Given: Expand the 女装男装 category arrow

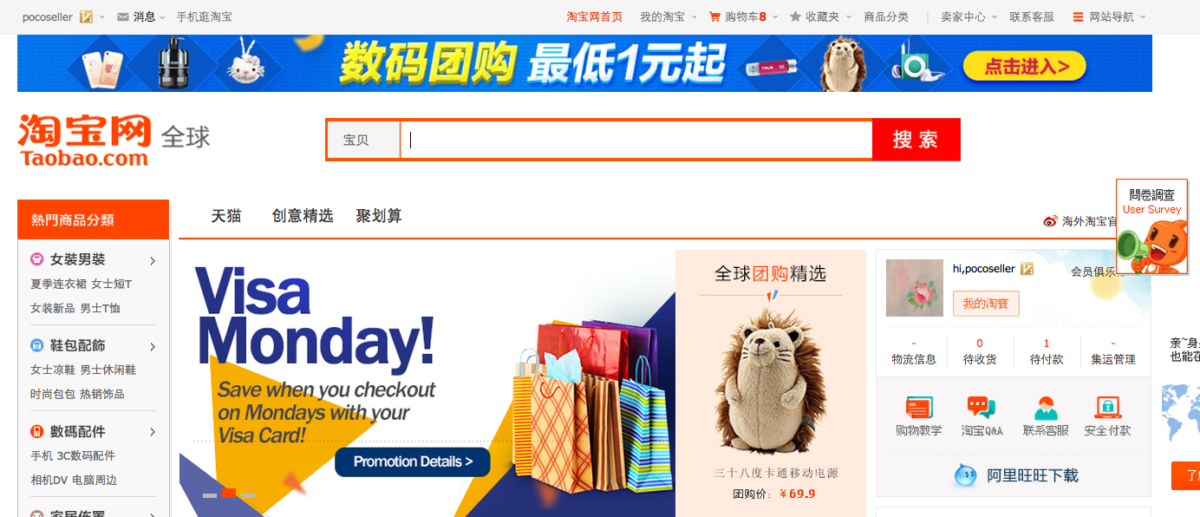Looking at the screenshot, I should [x=153, y=261].
